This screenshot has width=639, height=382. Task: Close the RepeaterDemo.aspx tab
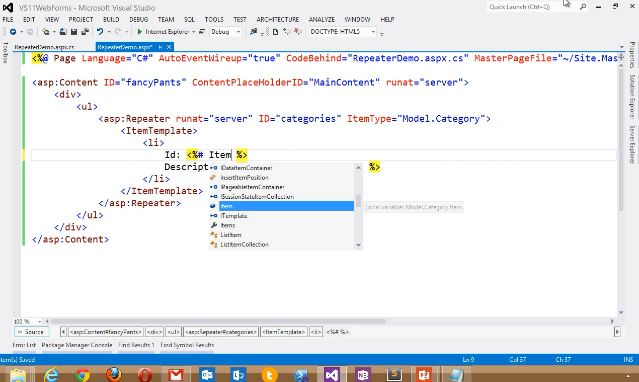169,47
